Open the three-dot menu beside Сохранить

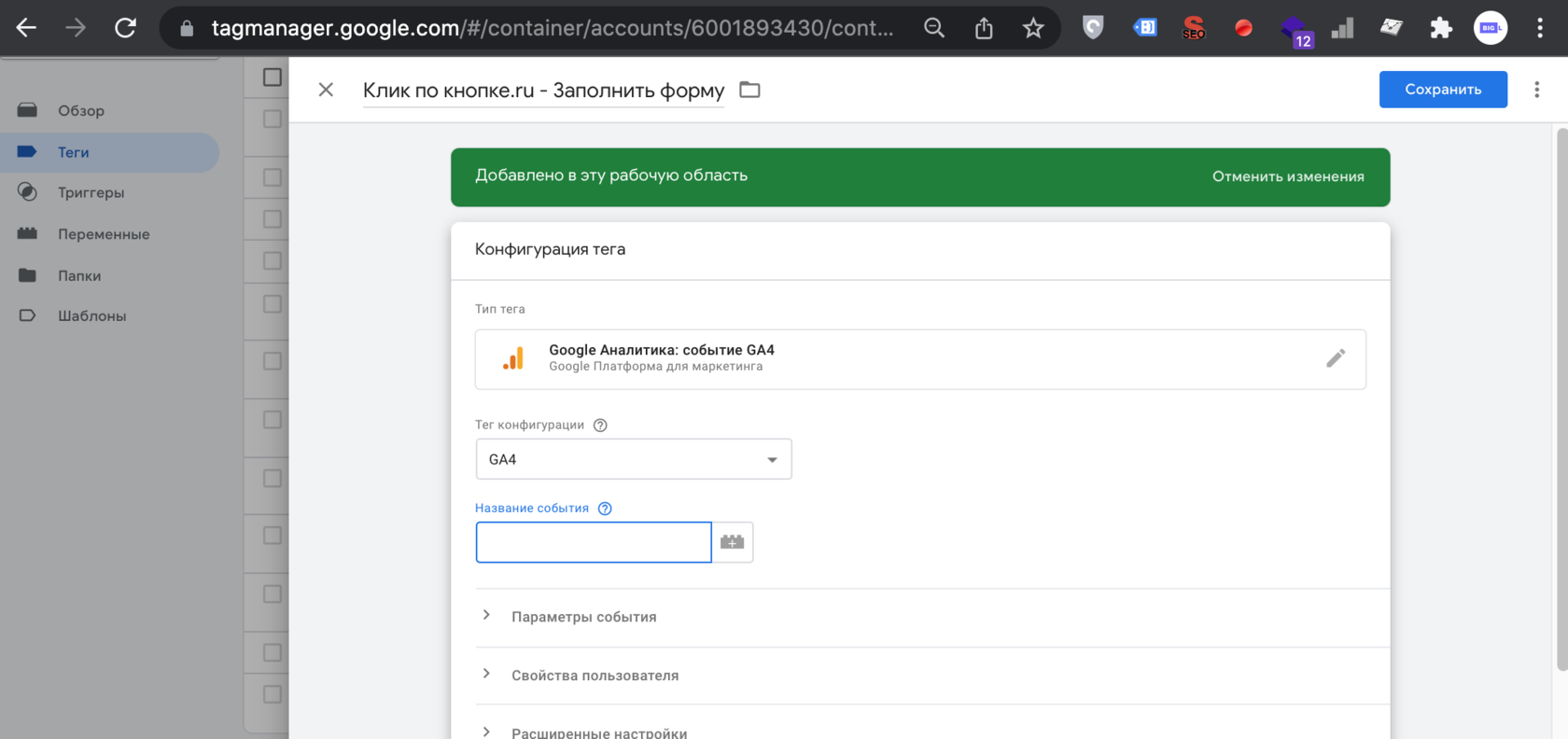point(1536,90)
